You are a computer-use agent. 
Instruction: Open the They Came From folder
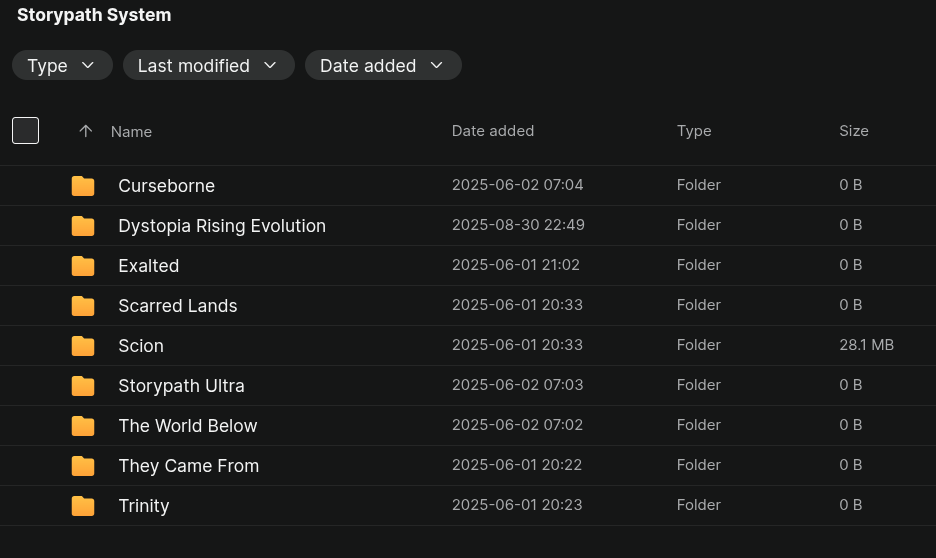[x=189, y=465]
